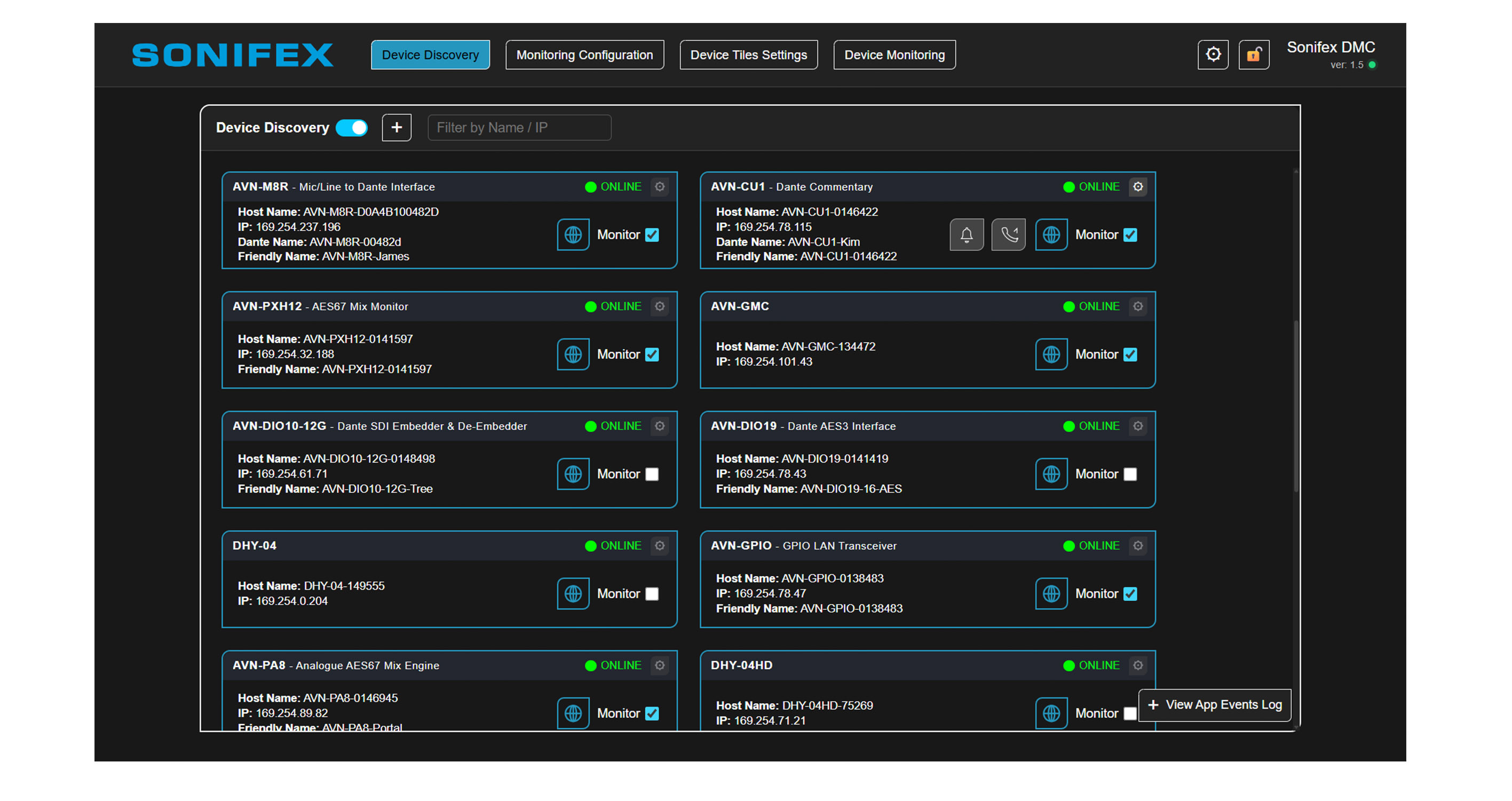Click the Filter by Name / IP field

coord(519,128)
